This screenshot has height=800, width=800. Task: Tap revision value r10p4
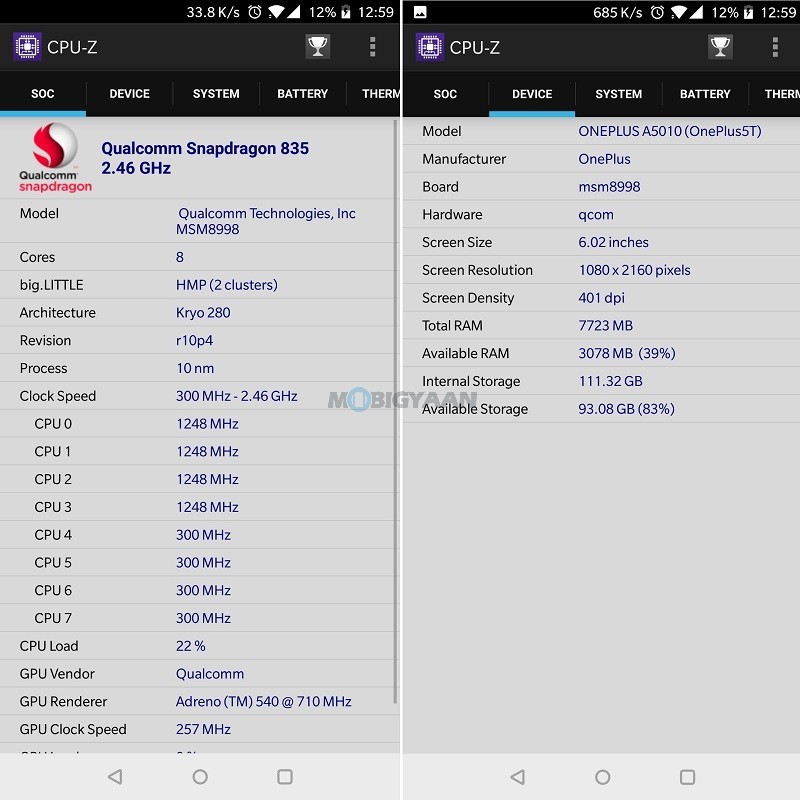[x=194, y=340]
